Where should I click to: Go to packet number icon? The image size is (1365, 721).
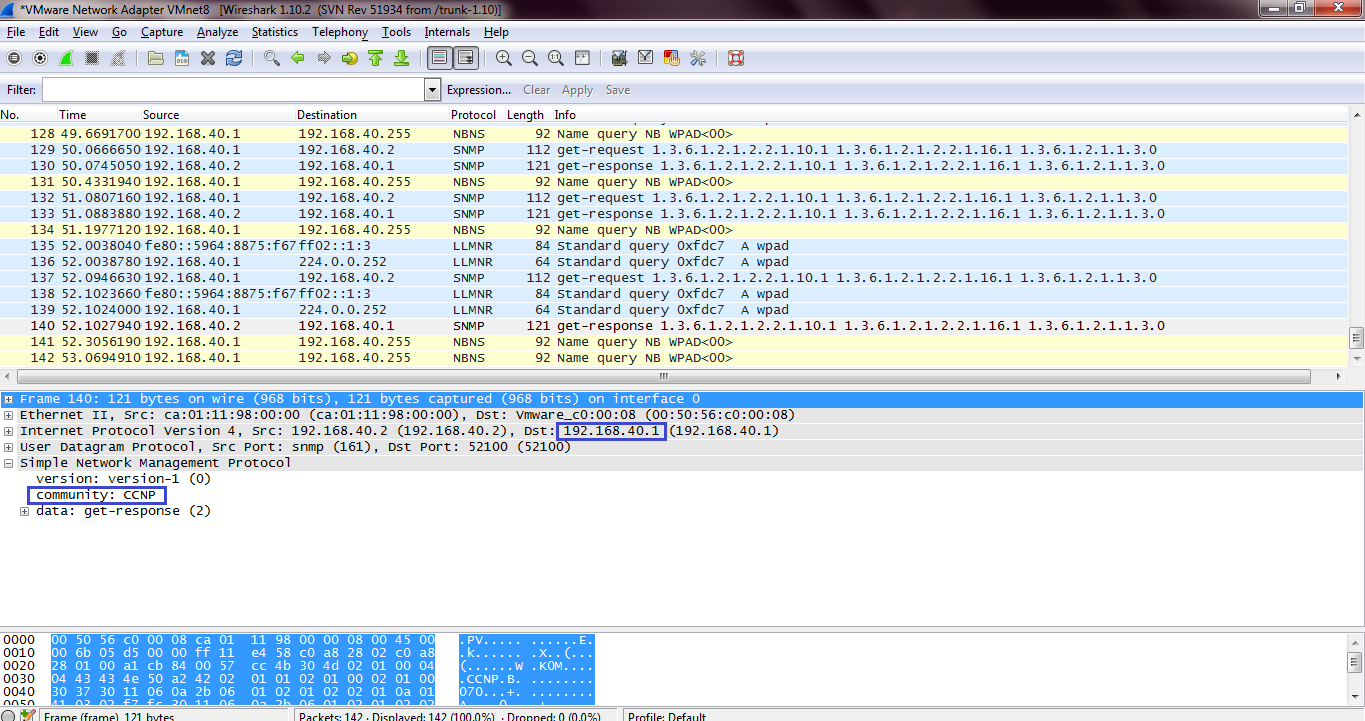[350, 58]
